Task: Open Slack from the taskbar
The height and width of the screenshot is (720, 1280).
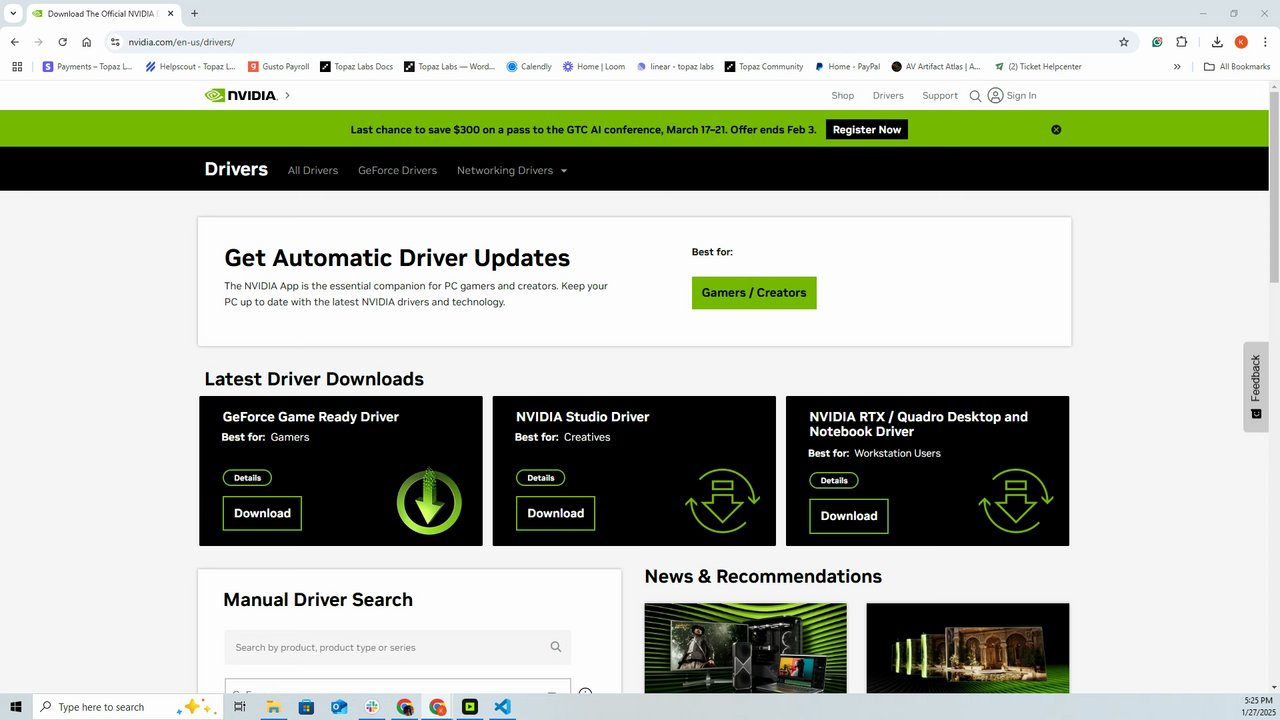Action: pos(372,707)
